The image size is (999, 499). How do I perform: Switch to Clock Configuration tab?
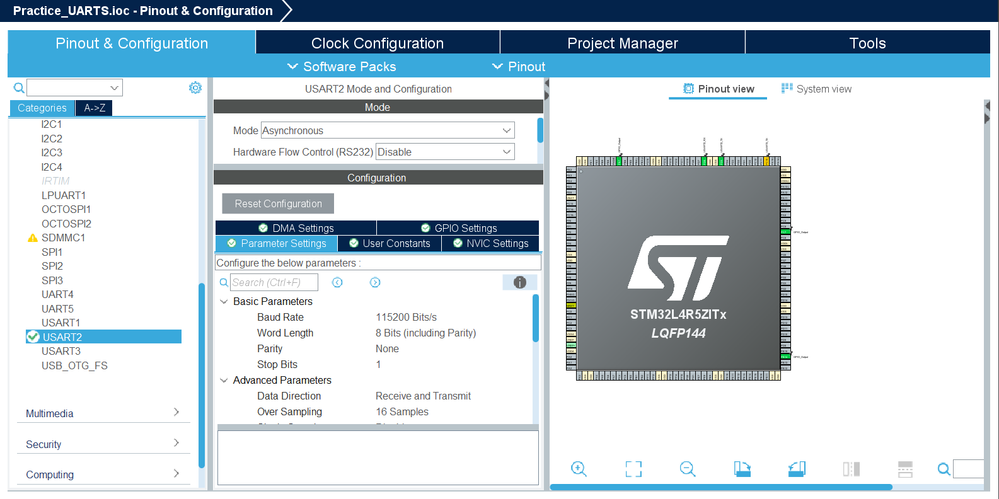[377, 43]
